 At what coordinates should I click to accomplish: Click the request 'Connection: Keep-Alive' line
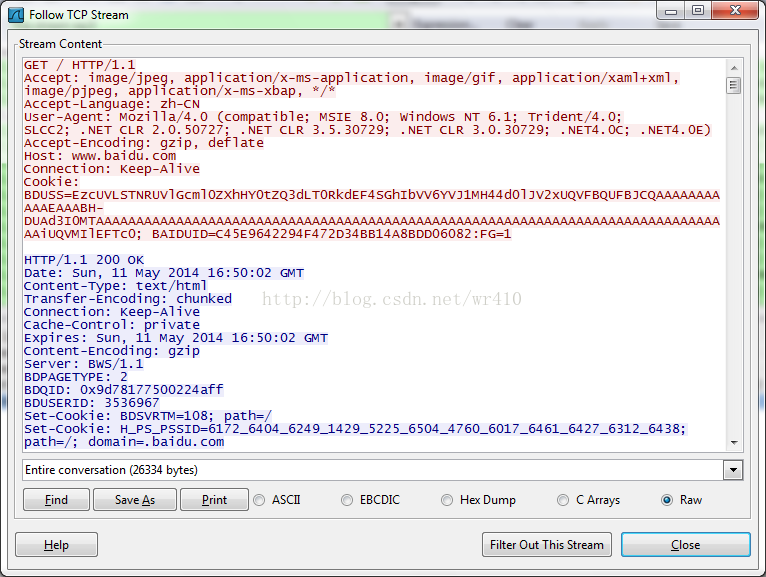[x=112, y=169]
